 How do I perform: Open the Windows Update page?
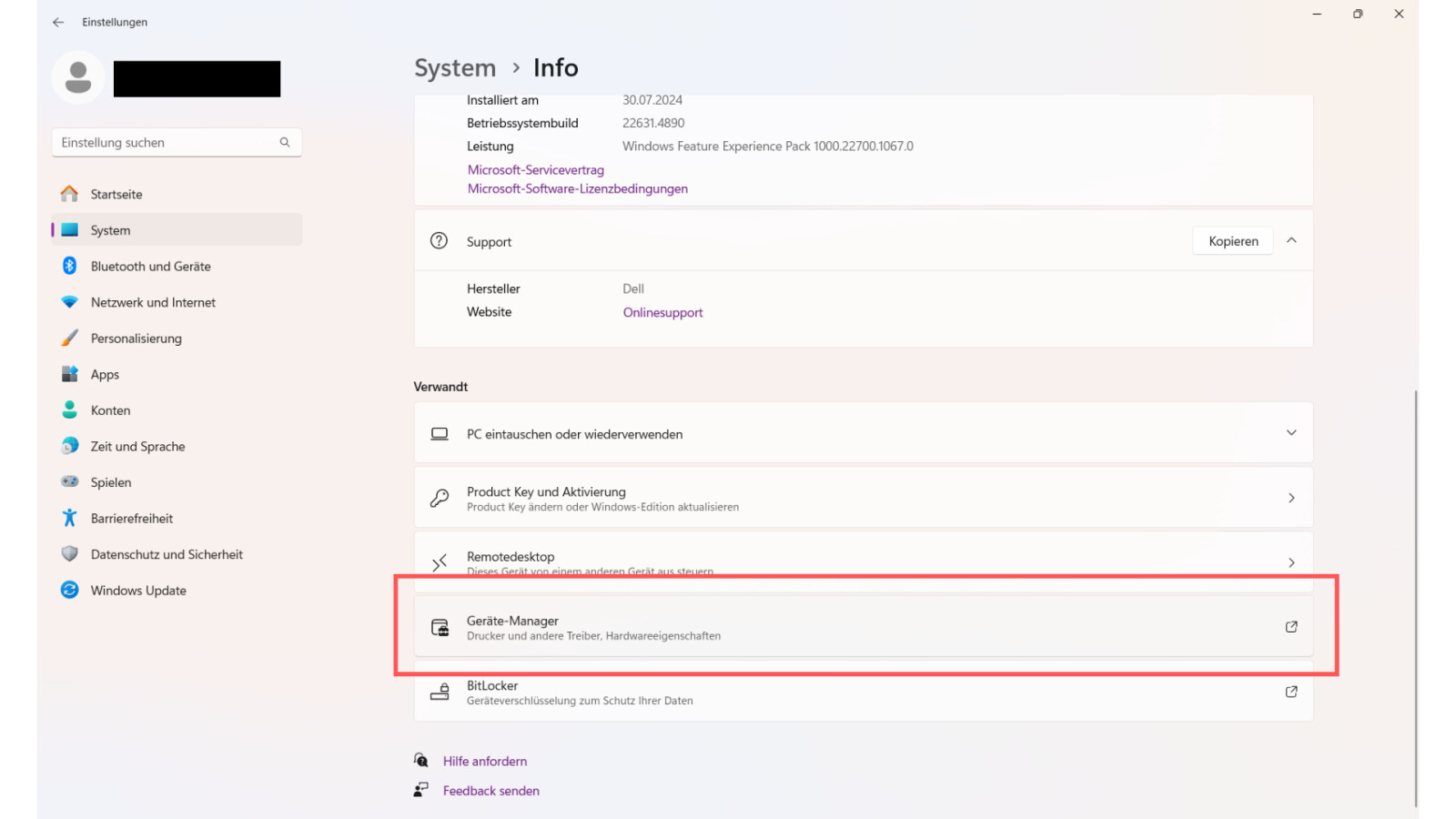[x=138, y=591]
